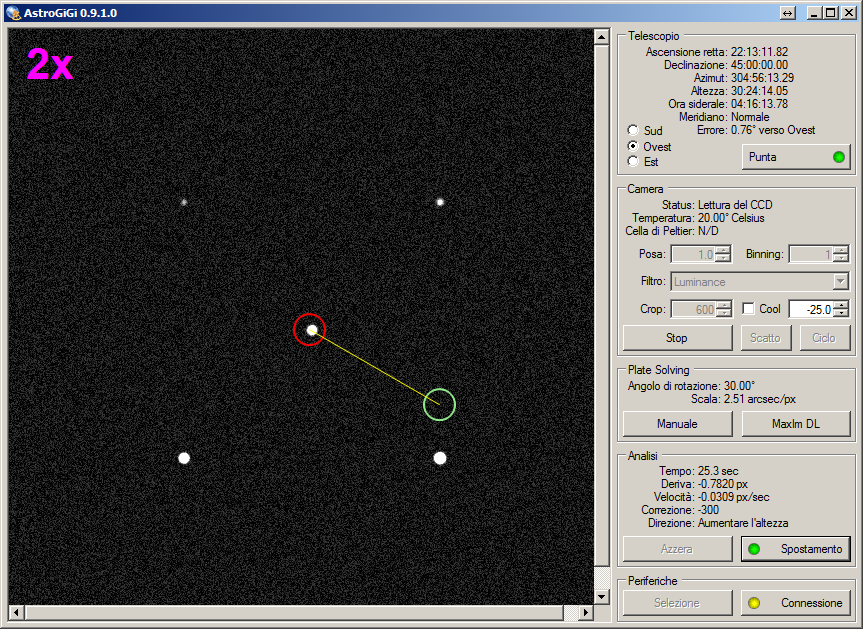863x629 pixels.
Task: Increase the cooling temperature with spinner up arrow
Action: (x=841, y=305)
